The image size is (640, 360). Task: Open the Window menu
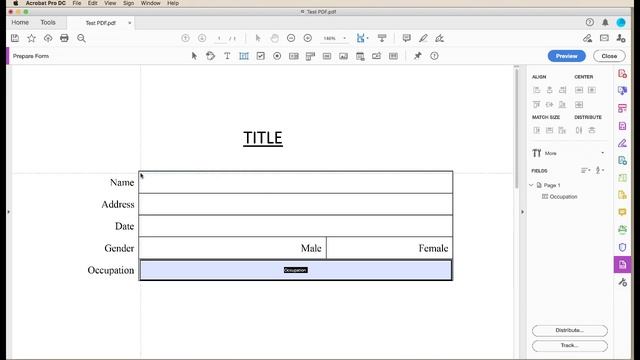[x=151, y=3]
